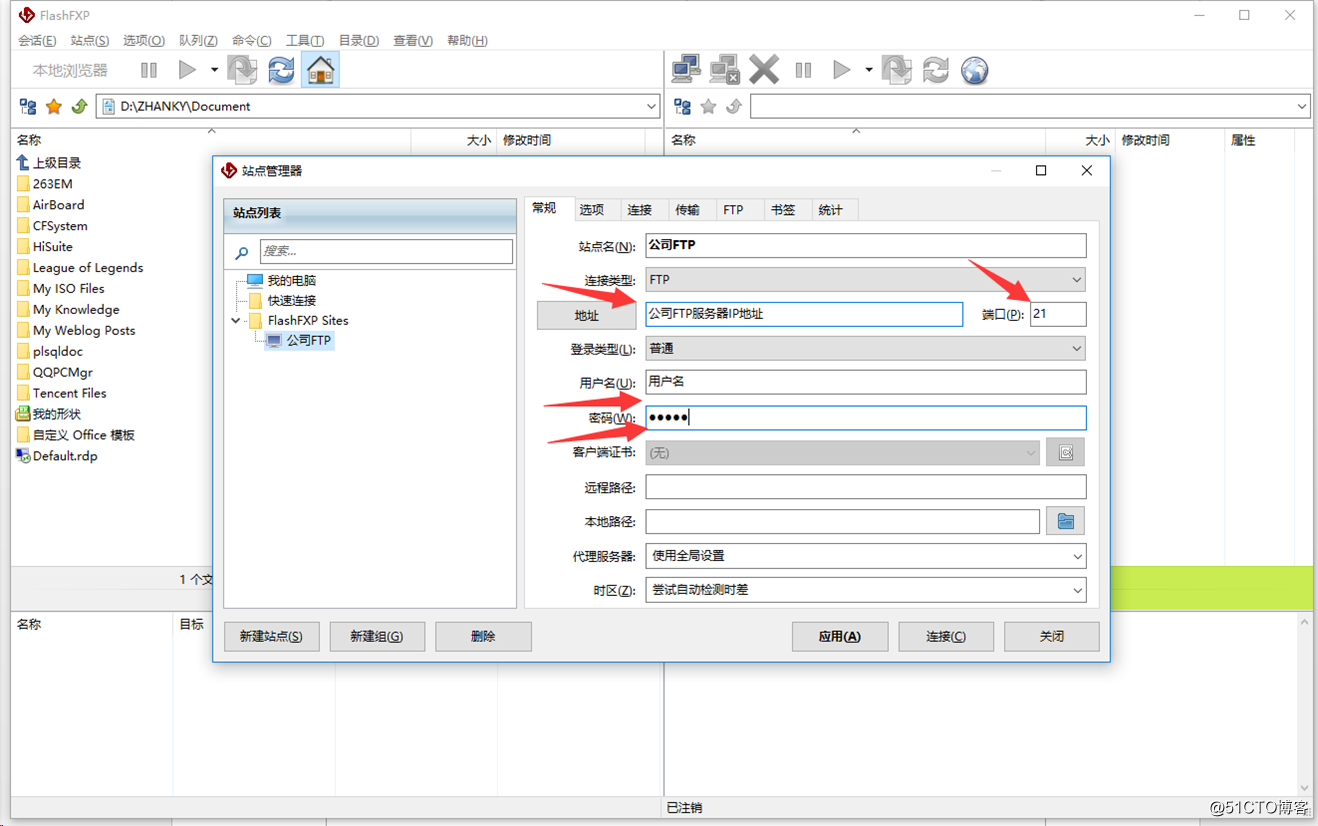This screenshot has height=826, width=1318.
Task: Open dropdown arrow beside local Play icon
Action: pos(214,70)
